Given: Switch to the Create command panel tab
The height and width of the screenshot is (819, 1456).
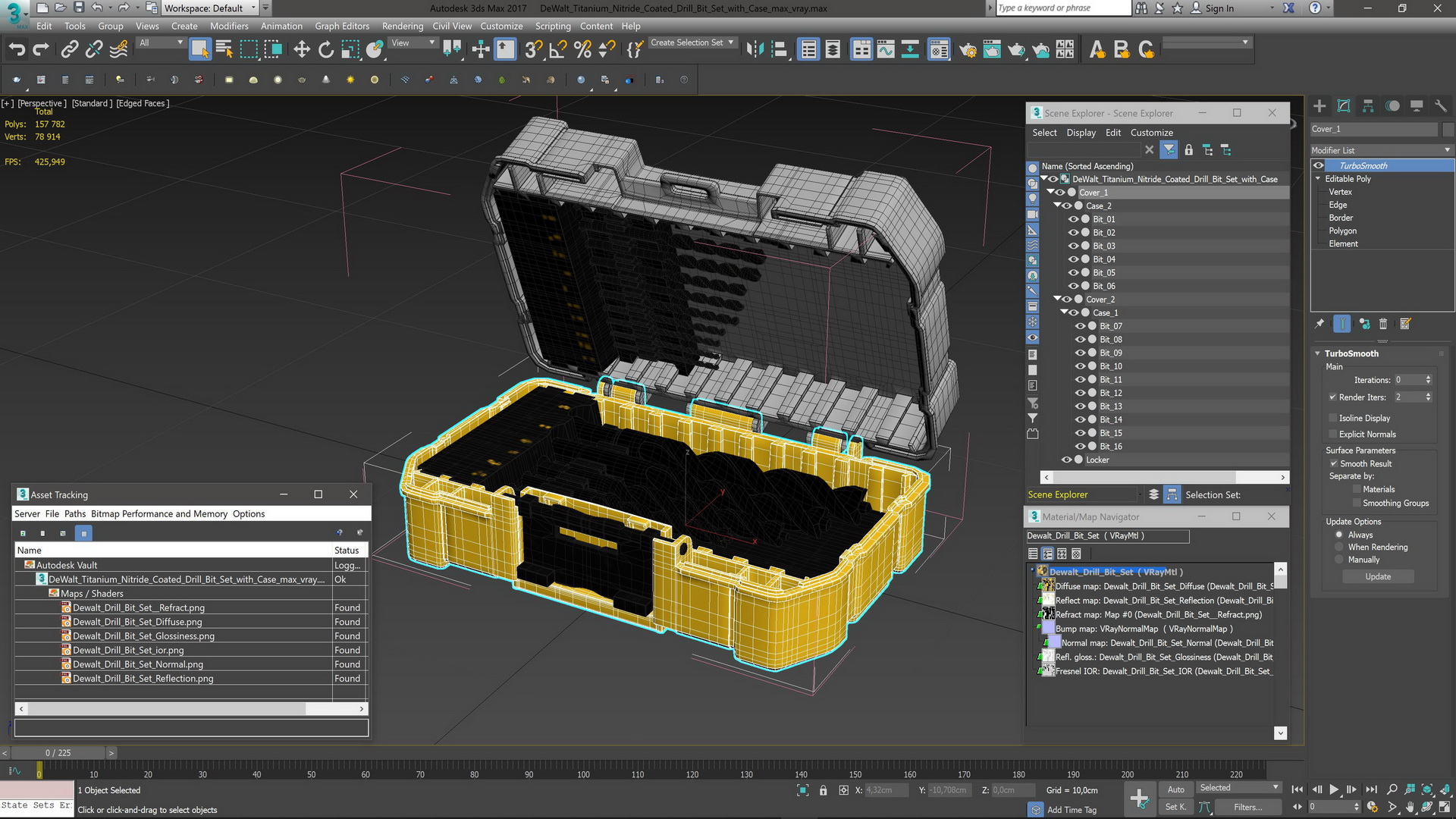Looking at the screenshot, I should (1319, 106).
